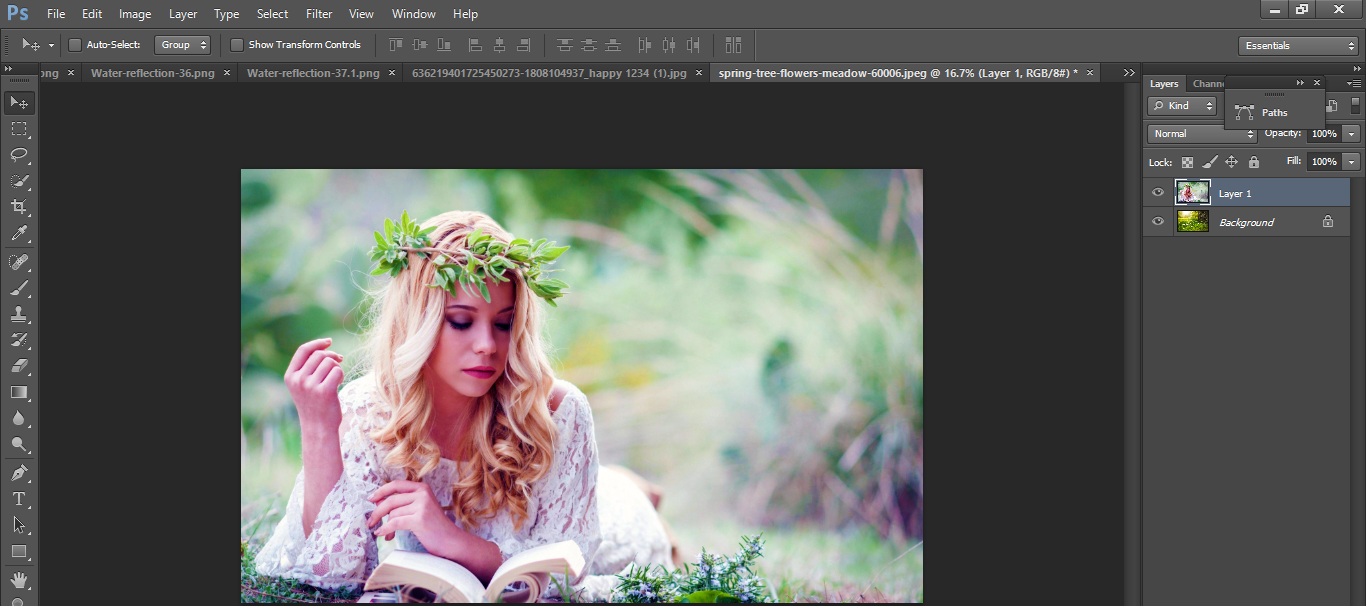This screenshot has height=606, width=1366.
Task: Hide the Background layer visibility
Action: [x=1158, y=222]
